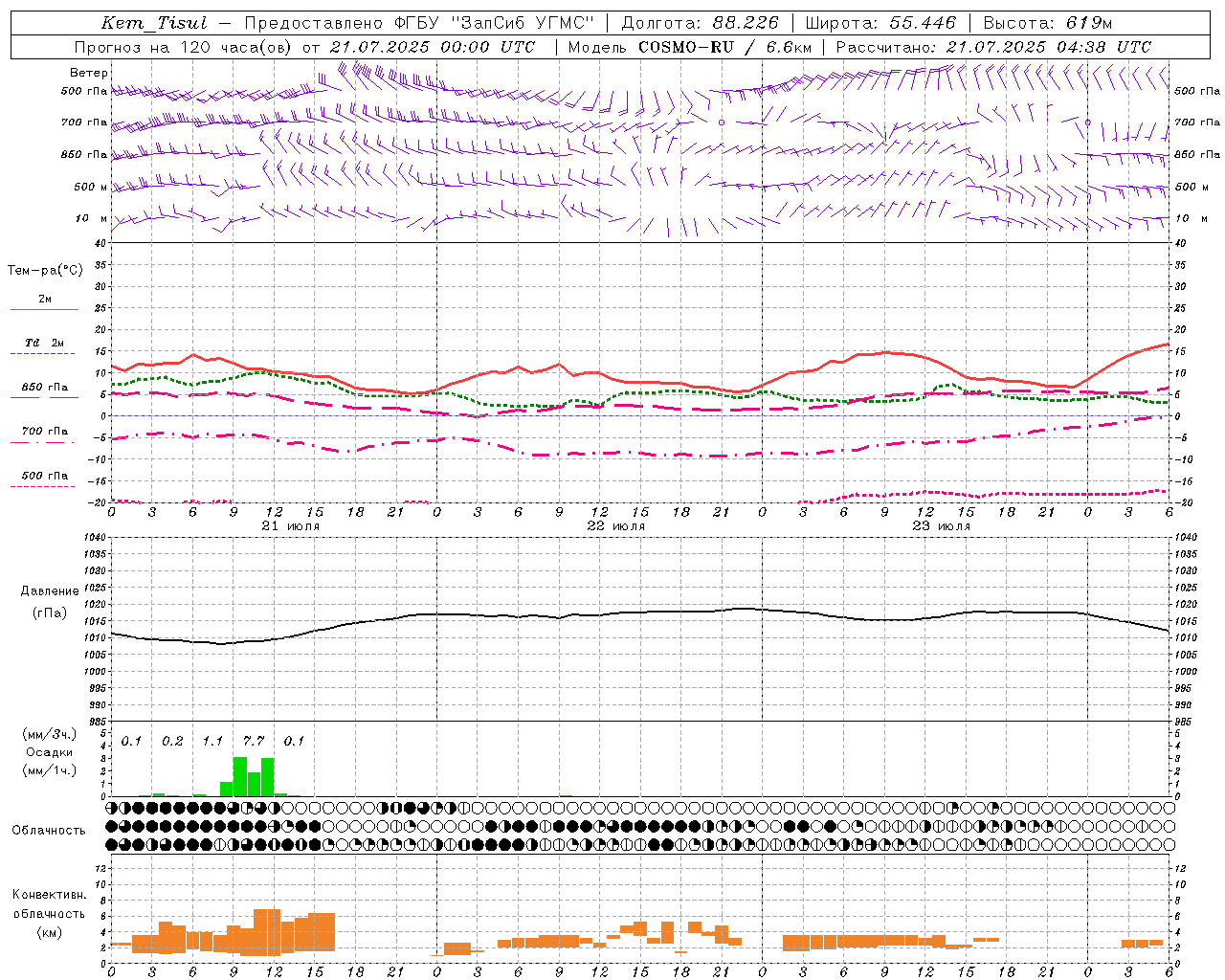Screen dimensions: 1225x980
Task: Click the left '500 м' wind level label
Action: pos(91,187)
